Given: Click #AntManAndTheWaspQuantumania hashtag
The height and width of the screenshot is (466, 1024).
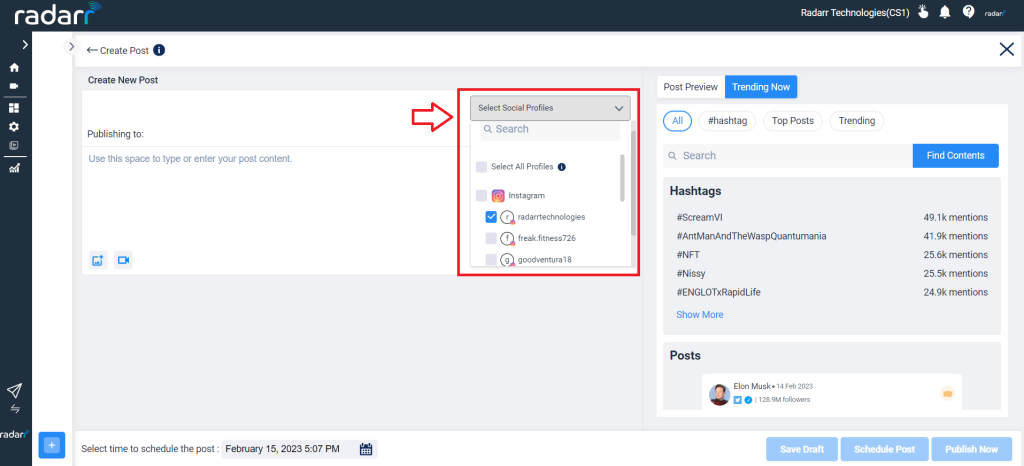Looking at the screenshot, I should (752, 236).
